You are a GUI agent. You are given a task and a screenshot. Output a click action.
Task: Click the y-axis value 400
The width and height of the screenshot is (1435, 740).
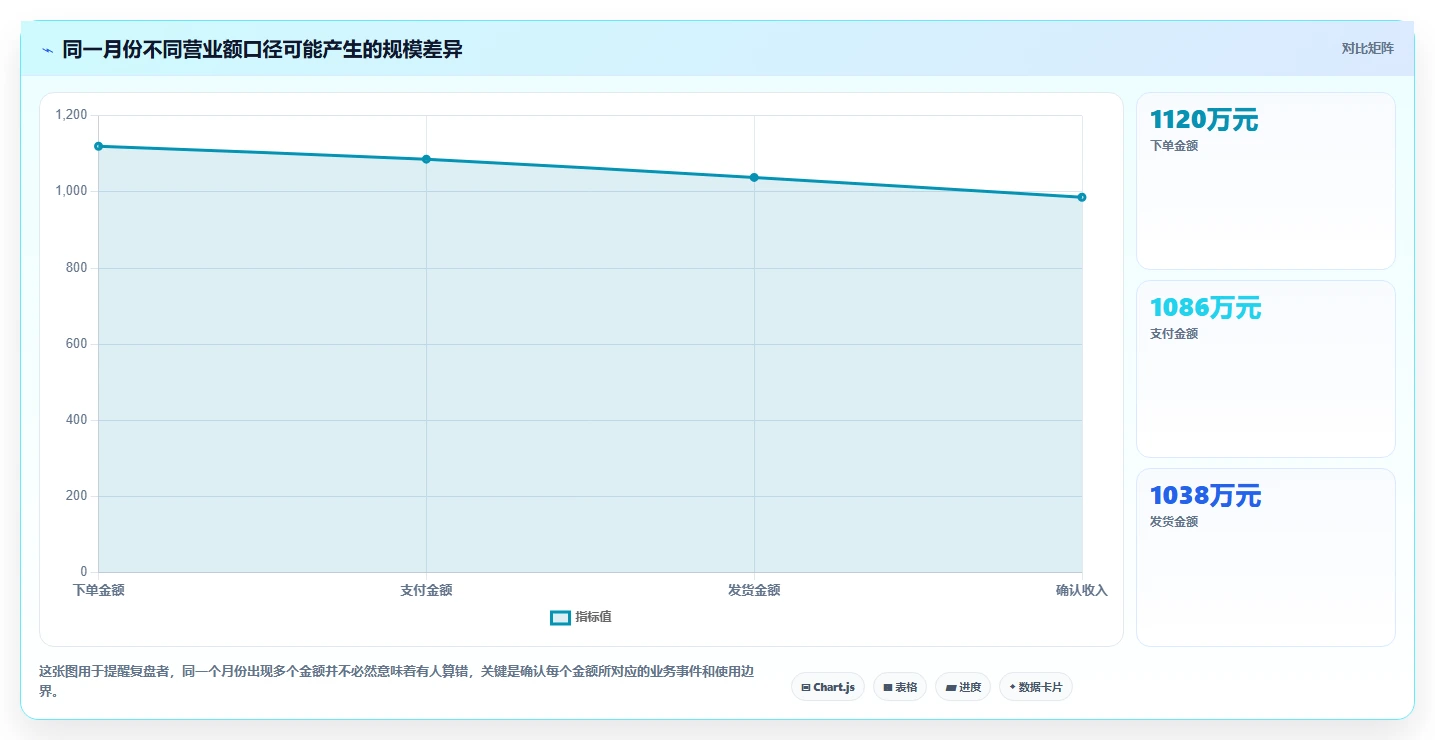tap(77, 420)
